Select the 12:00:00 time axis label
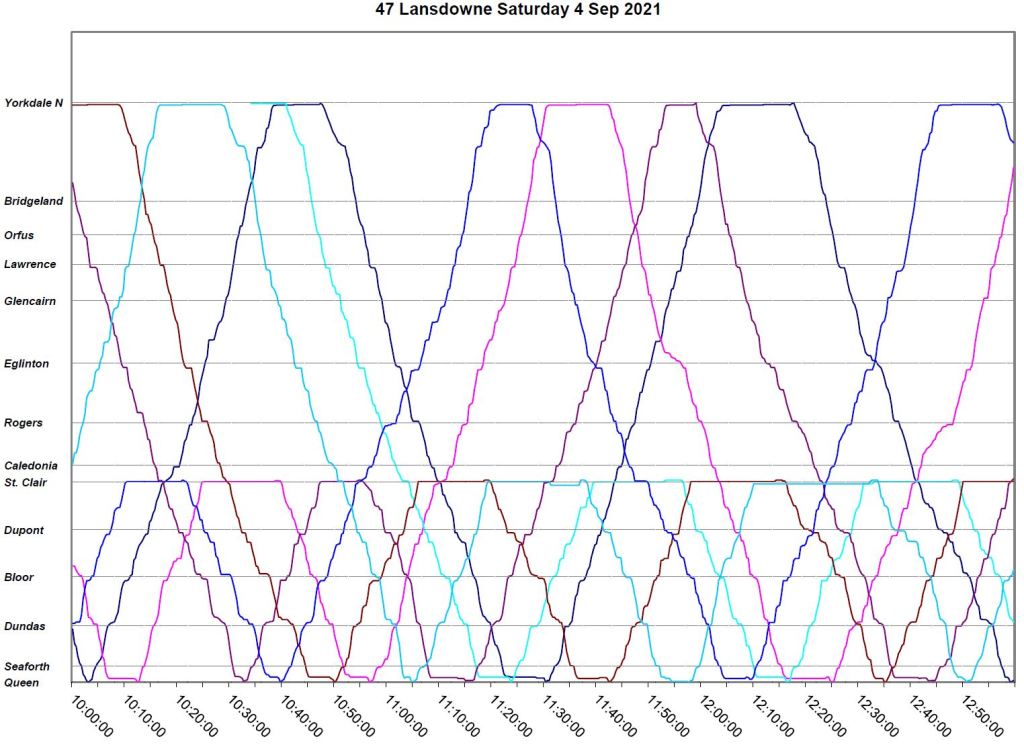Viewport: 1024px width, 749px height. point(718,711)
